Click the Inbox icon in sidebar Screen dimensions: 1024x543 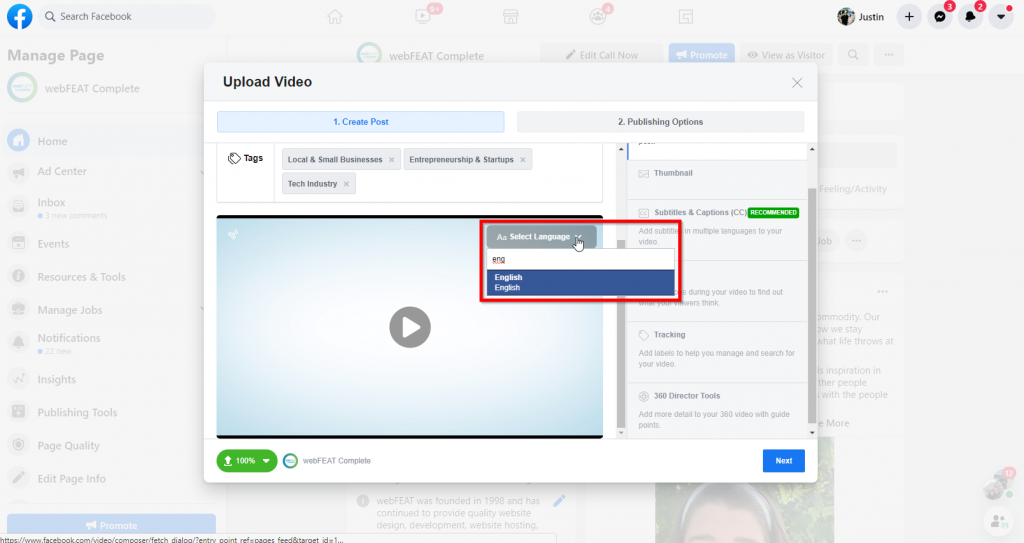(x=19, y=206)
